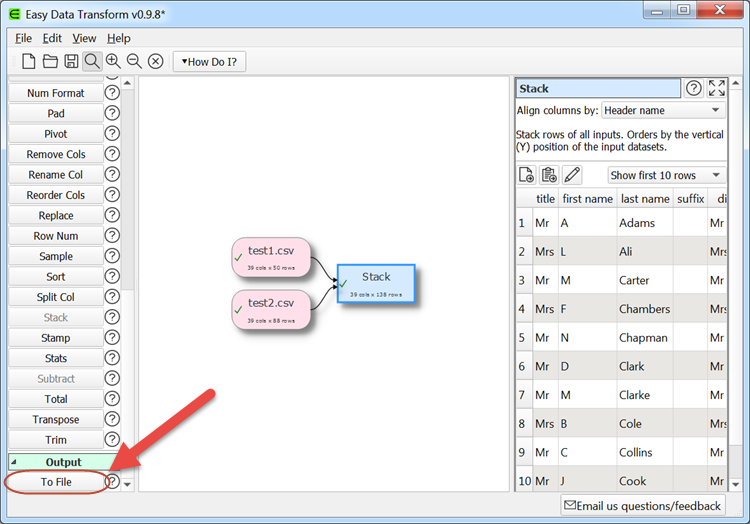Click the circled X stop icon
Viewport: 750px width, 524px height.
(156, 61)
